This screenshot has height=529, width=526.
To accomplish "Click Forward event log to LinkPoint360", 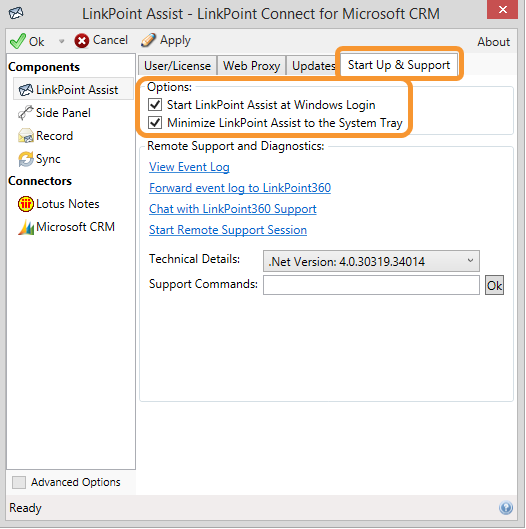I will click(x=240, y=188).
